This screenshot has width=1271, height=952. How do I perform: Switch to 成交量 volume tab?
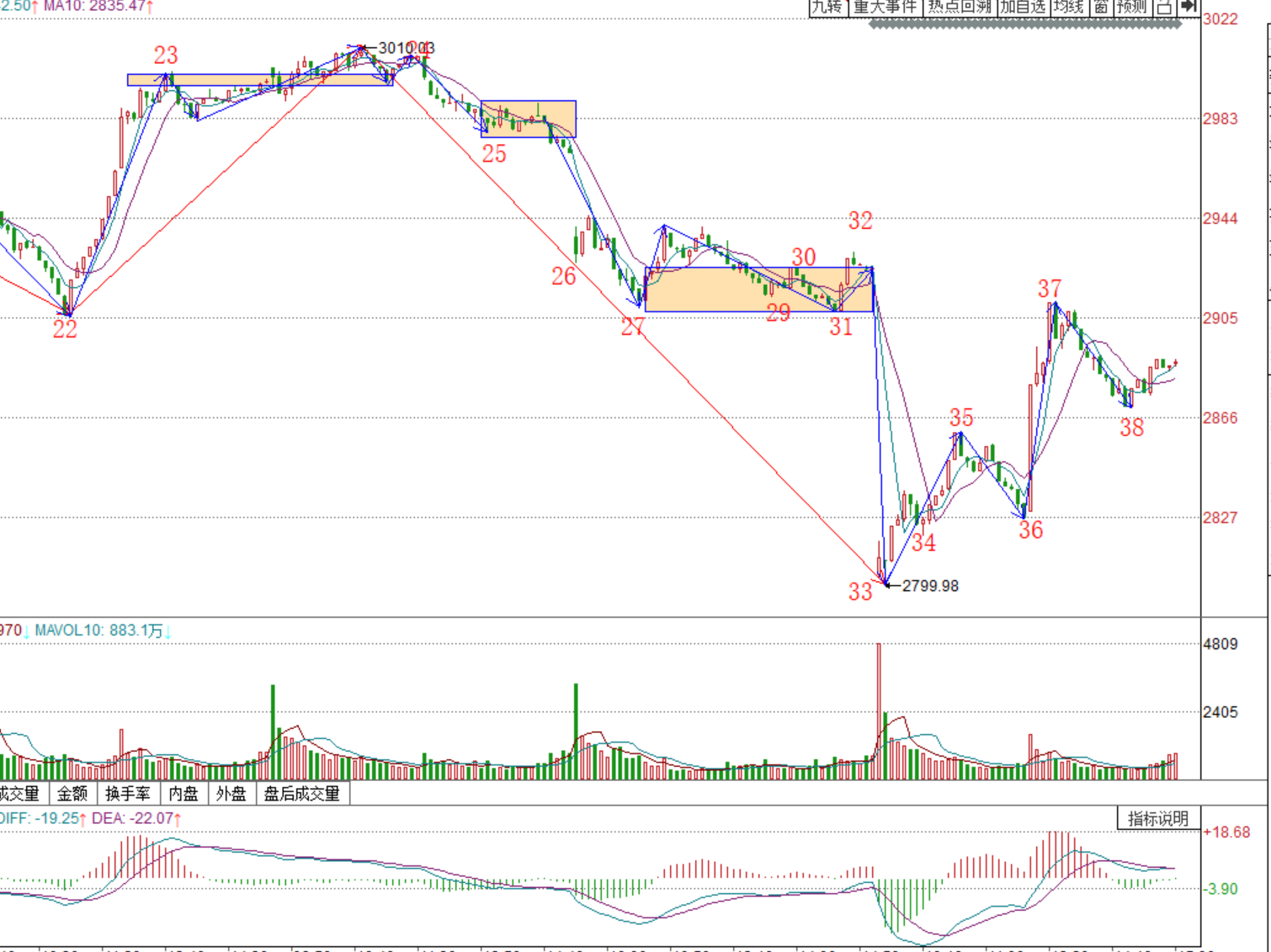pos(20,794)
